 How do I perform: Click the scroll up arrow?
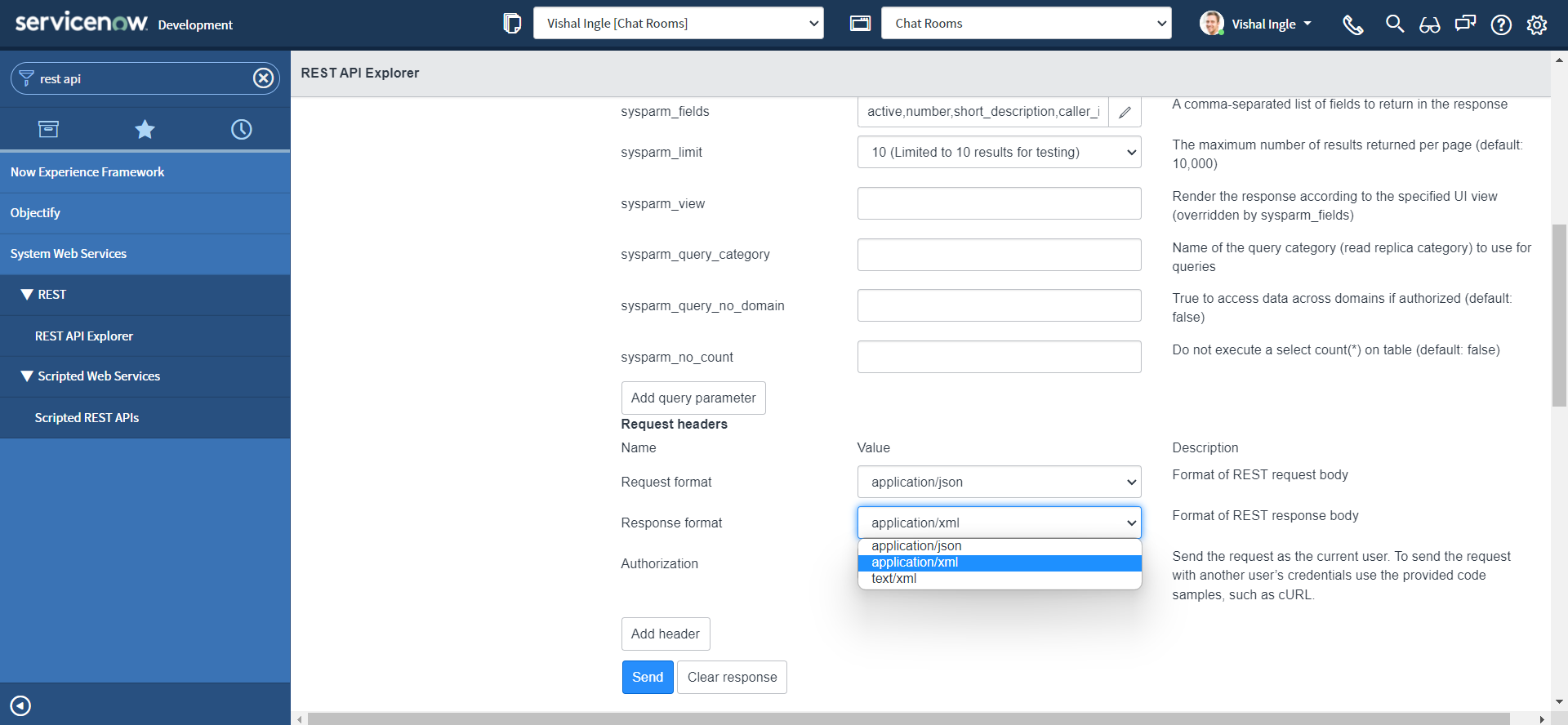tap(1559, 60)
